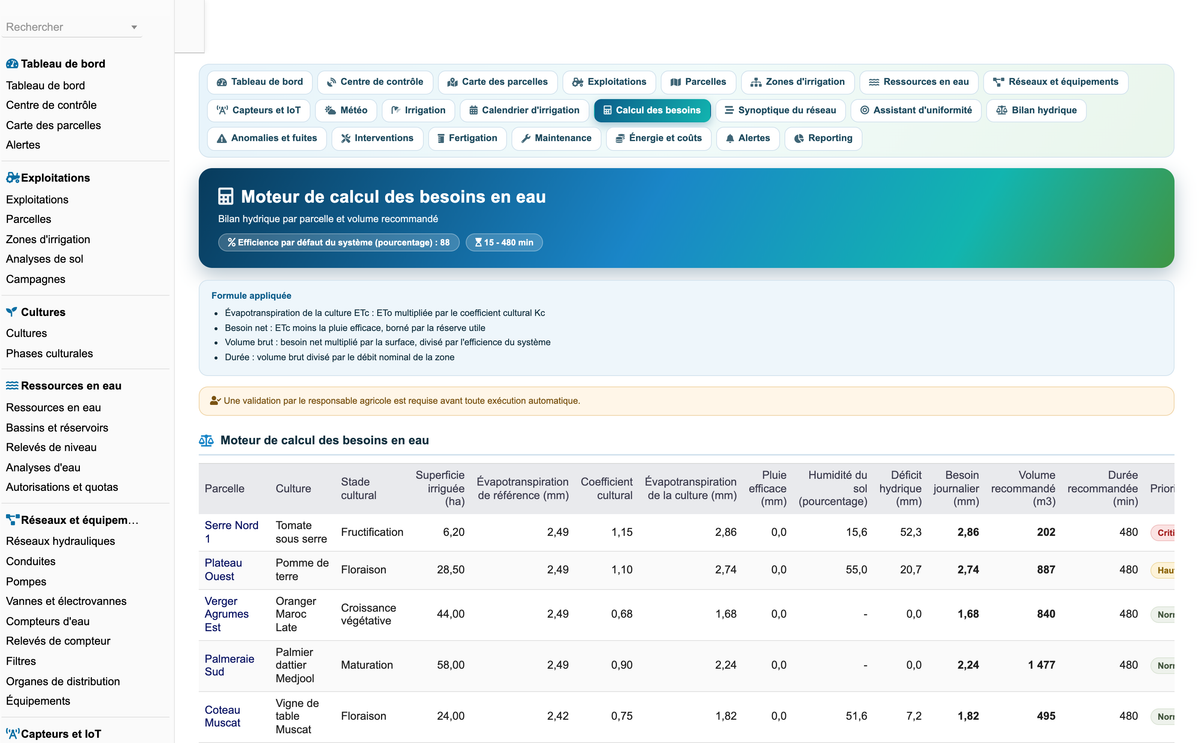Open Centre de contrôle tab

(x=375, y=82)
